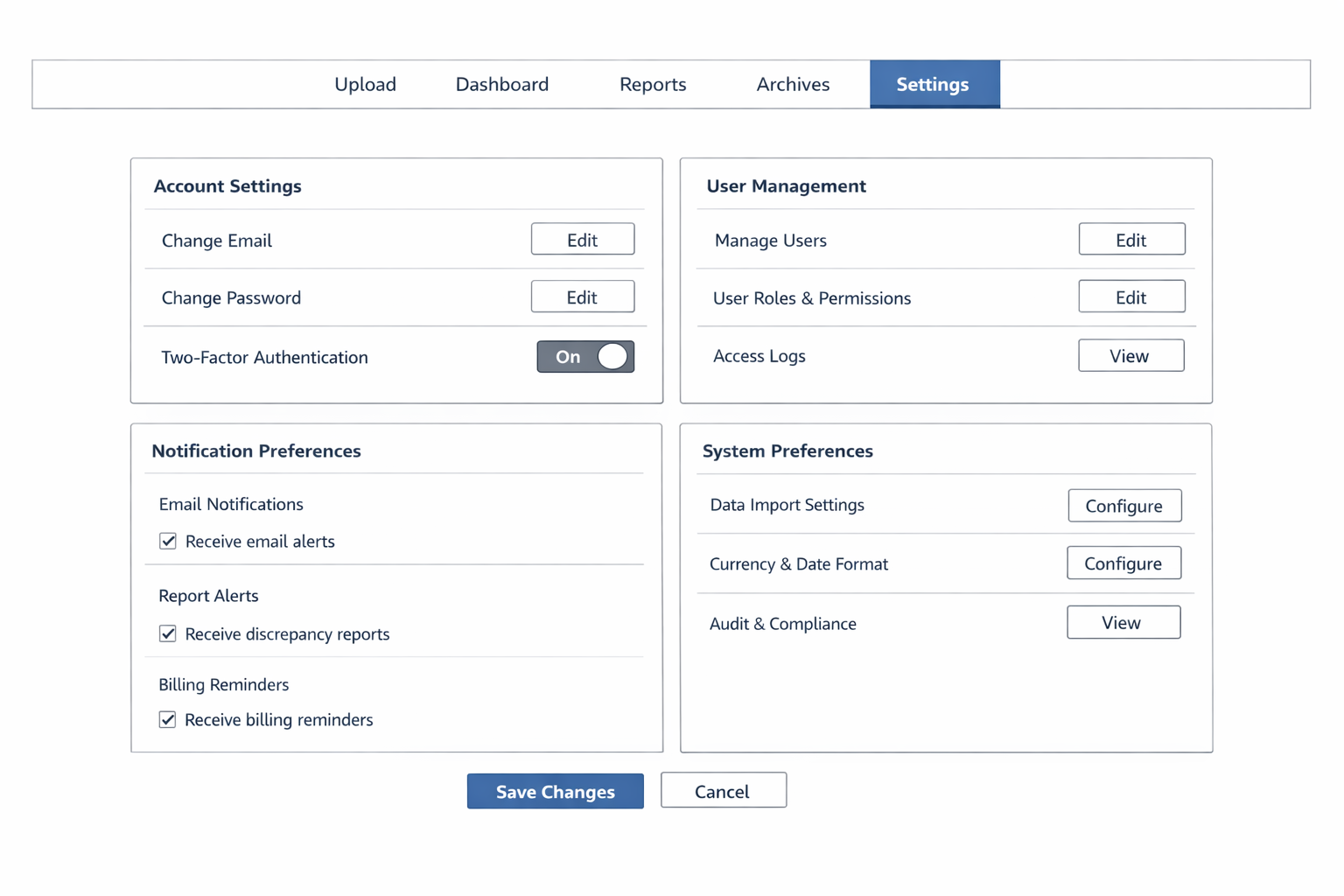
Task: Click the Receive email alerts label
Action: pos(260,542)
